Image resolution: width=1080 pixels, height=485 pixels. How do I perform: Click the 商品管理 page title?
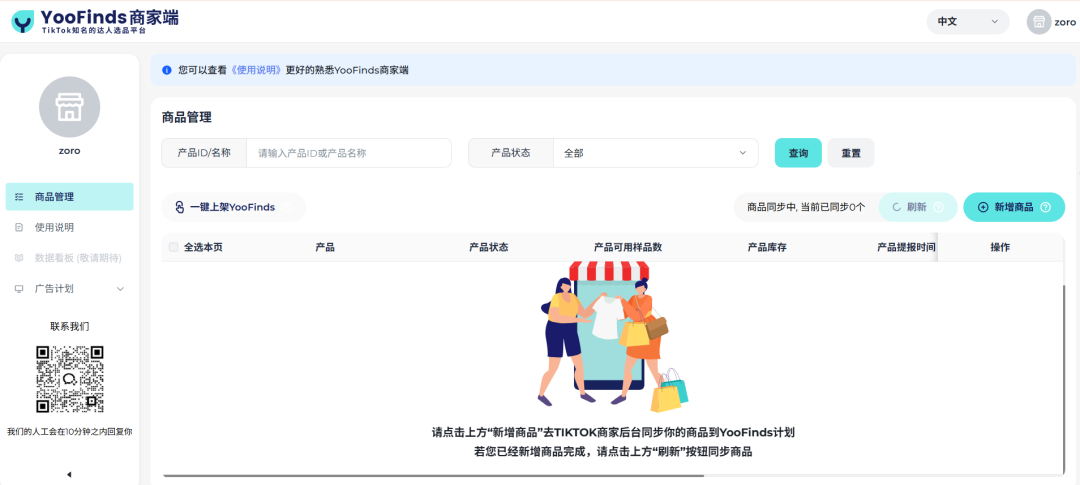(x=187, y=118)
